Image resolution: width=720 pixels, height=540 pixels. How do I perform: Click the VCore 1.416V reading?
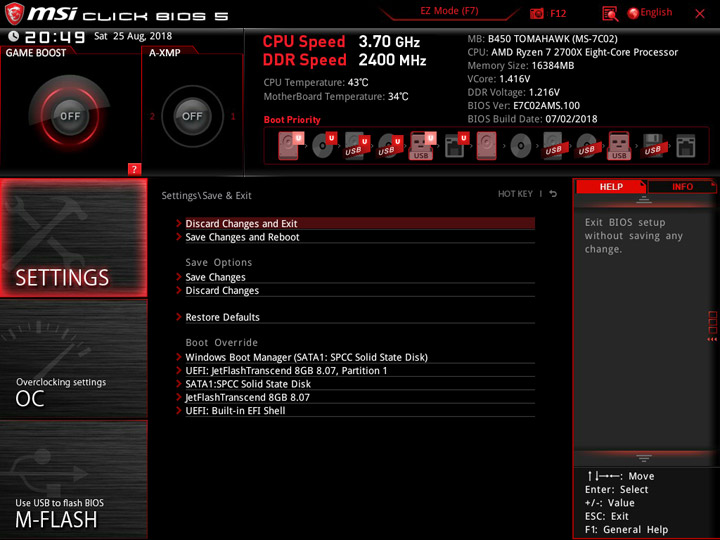pos(499,79)
